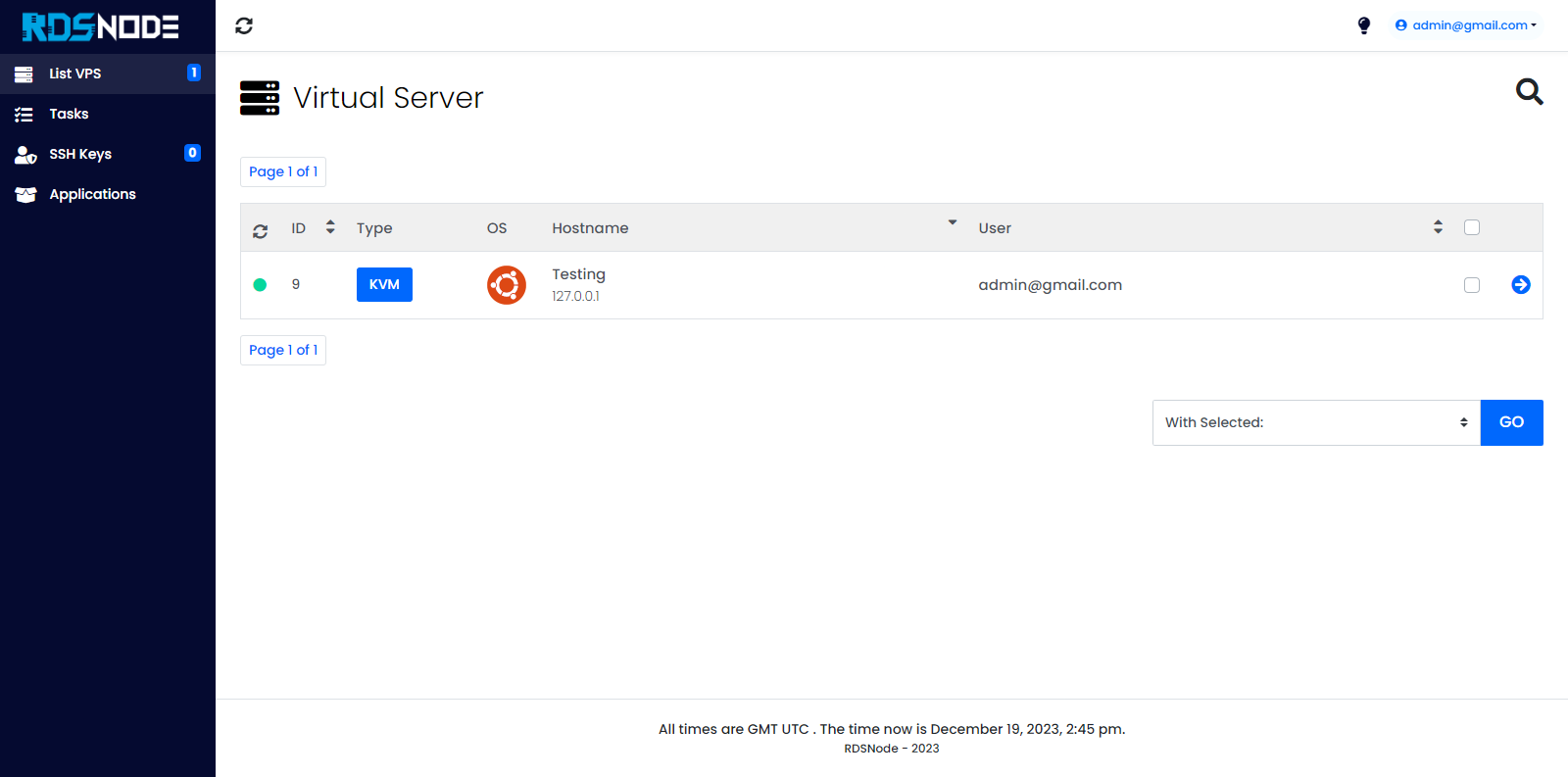Click the refresh icon in top bar
The height and width of the screenshot is (777, 1568).
pyautogui.click(x=244, y=26)
